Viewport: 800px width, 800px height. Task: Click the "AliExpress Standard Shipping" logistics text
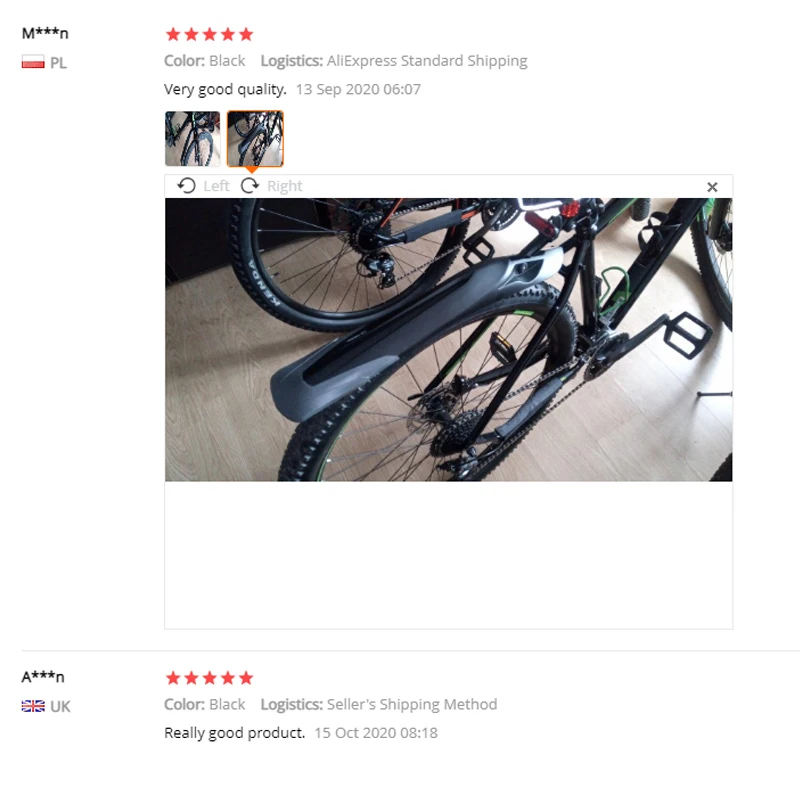coord(427,61)
